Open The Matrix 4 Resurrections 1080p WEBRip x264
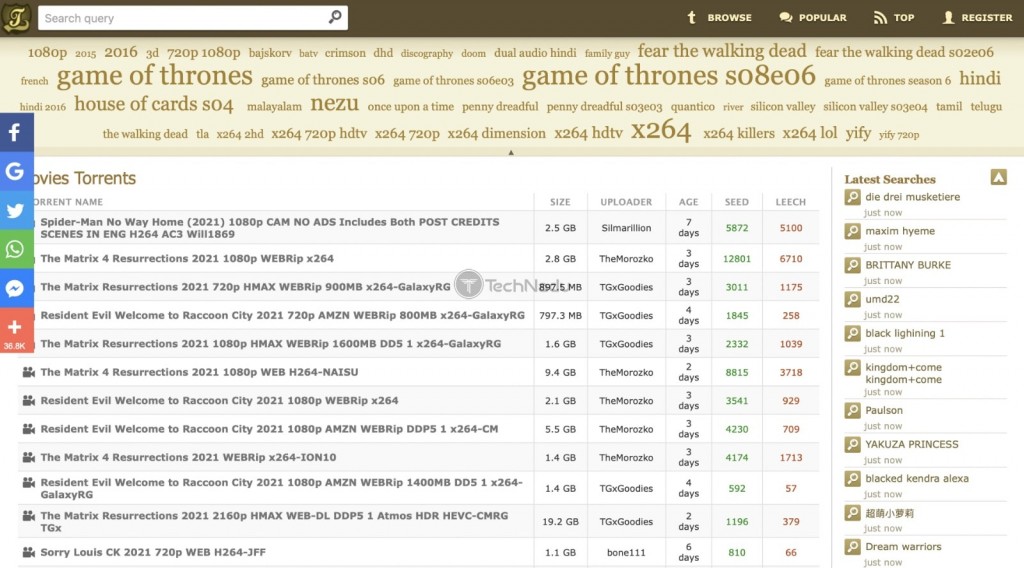 187,259
